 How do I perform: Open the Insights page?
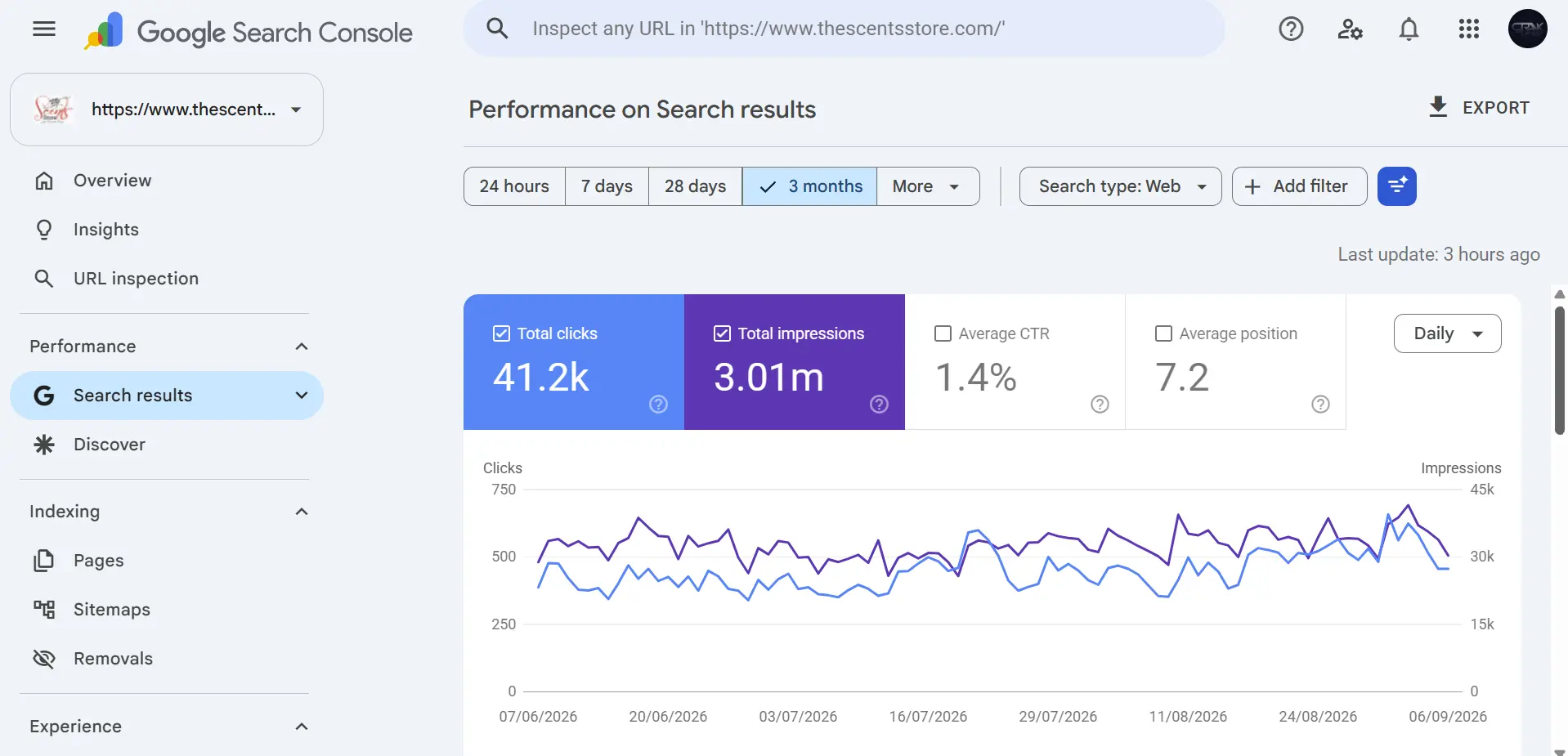pyautogui.click(x=167, y=230)
